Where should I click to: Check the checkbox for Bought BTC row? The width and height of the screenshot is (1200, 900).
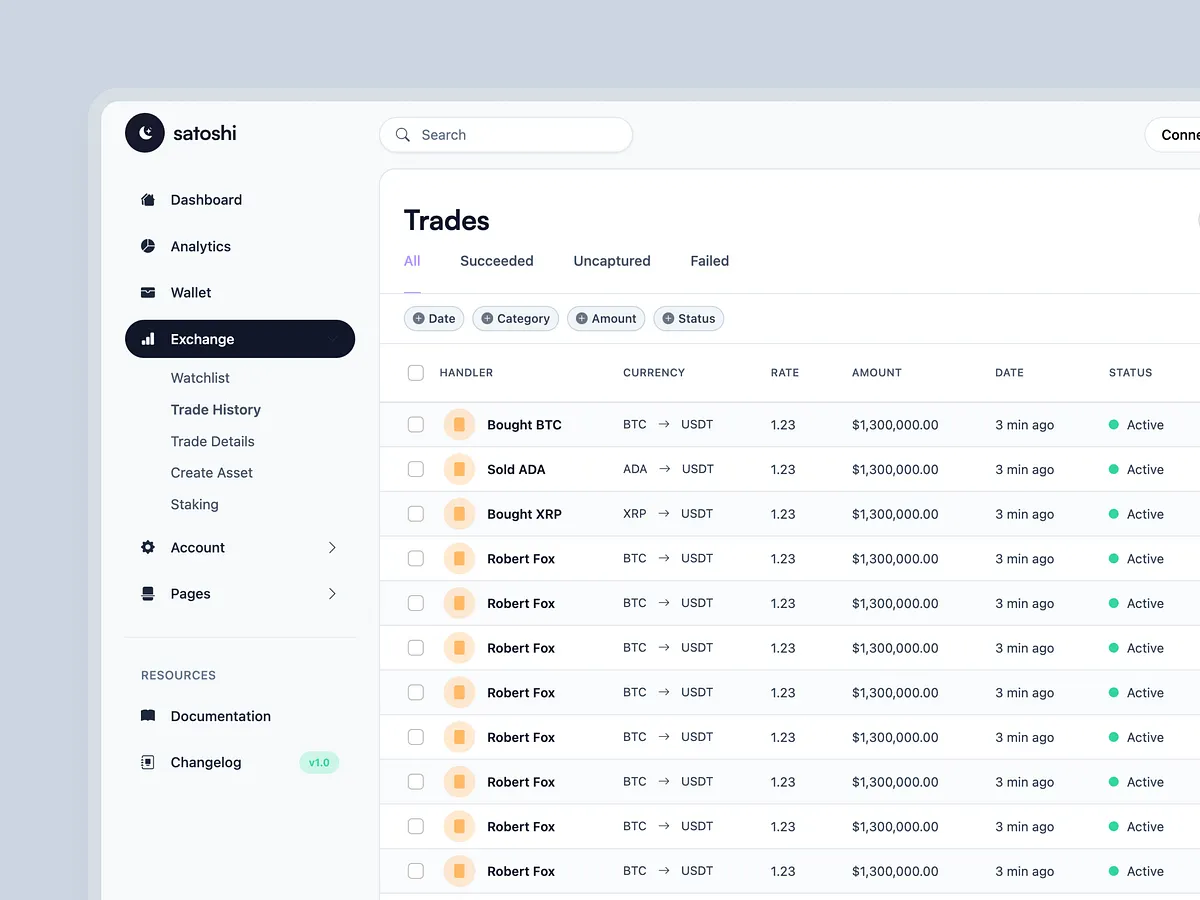tap(416, 424)
